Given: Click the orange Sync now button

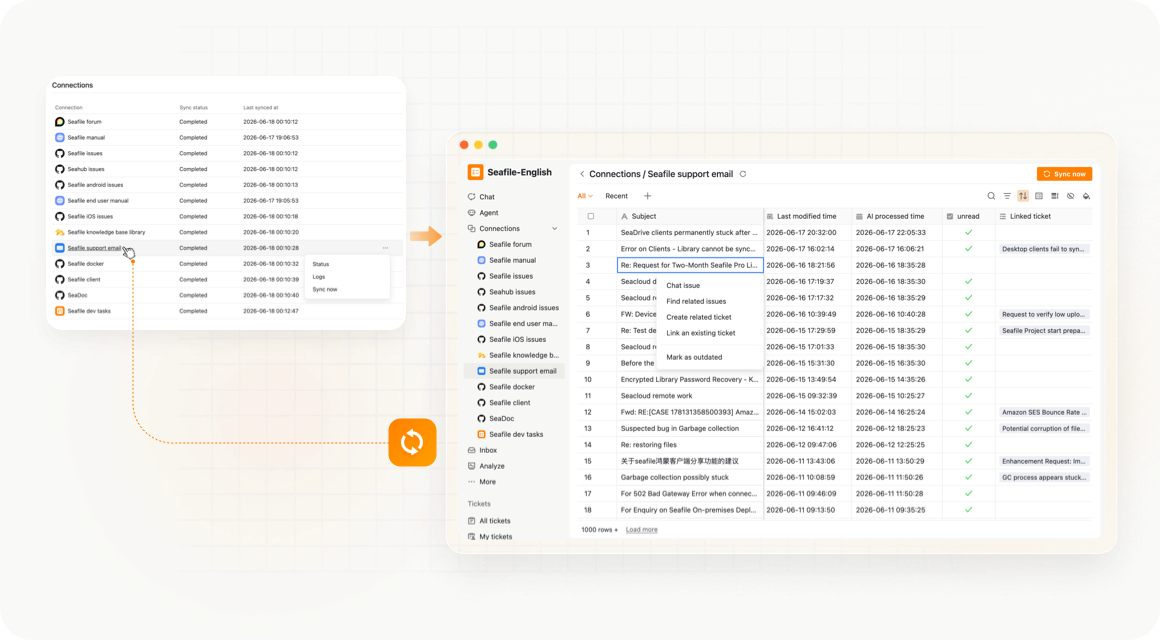Looking at the screenshot, I should pyautogui.click(x=1065, y=174).
